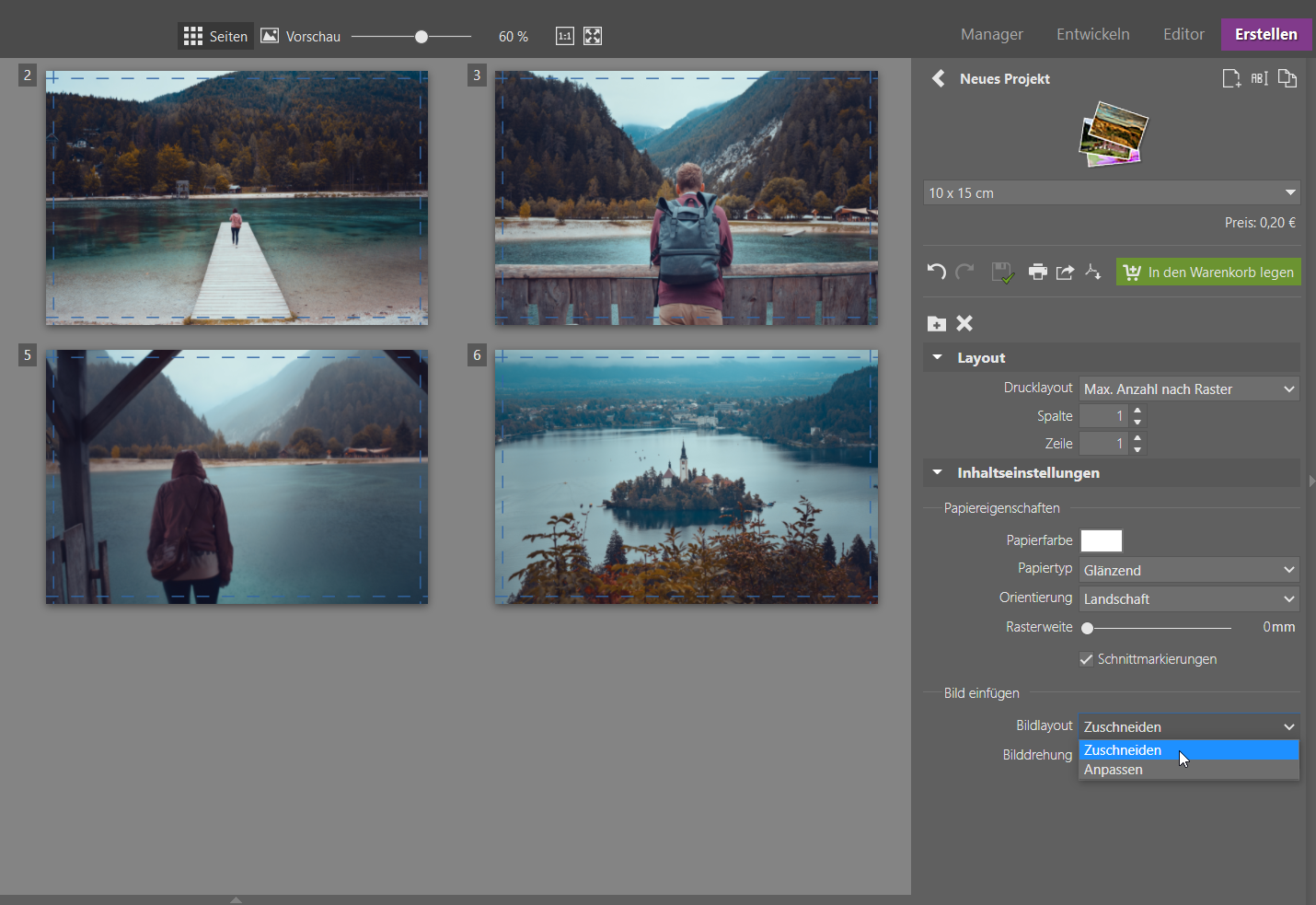The image size is (1316, 905).
Task: Open the Orientierung dropdown
Action: (1189, 598)
